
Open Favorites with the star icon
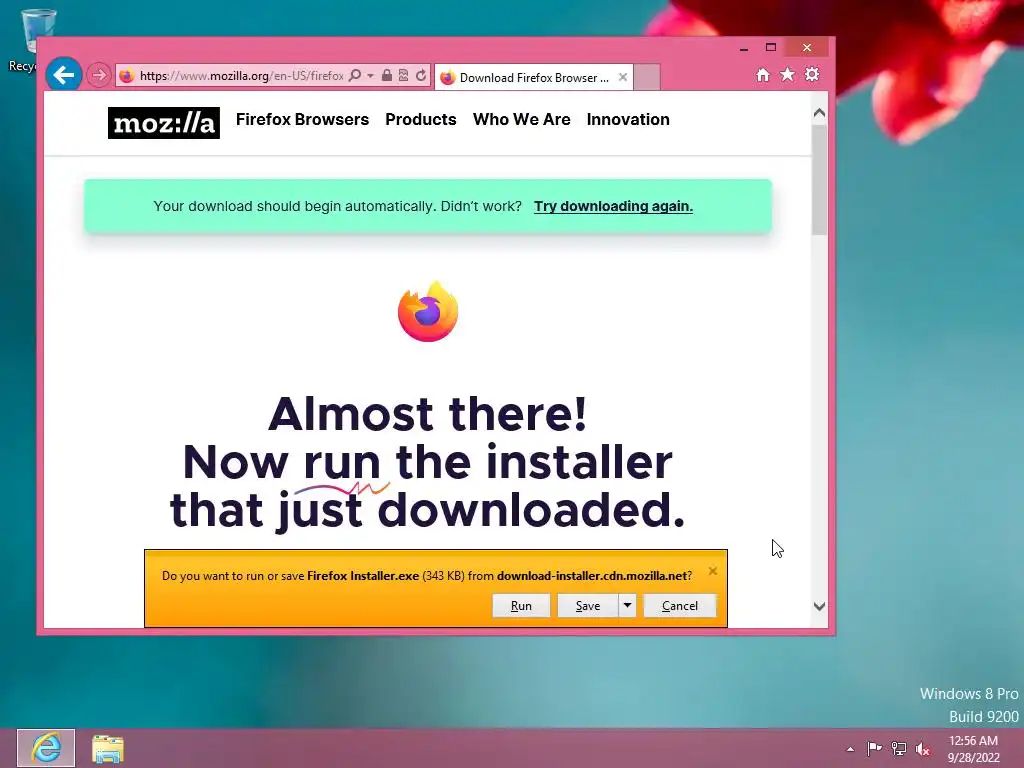click(788, 74)
